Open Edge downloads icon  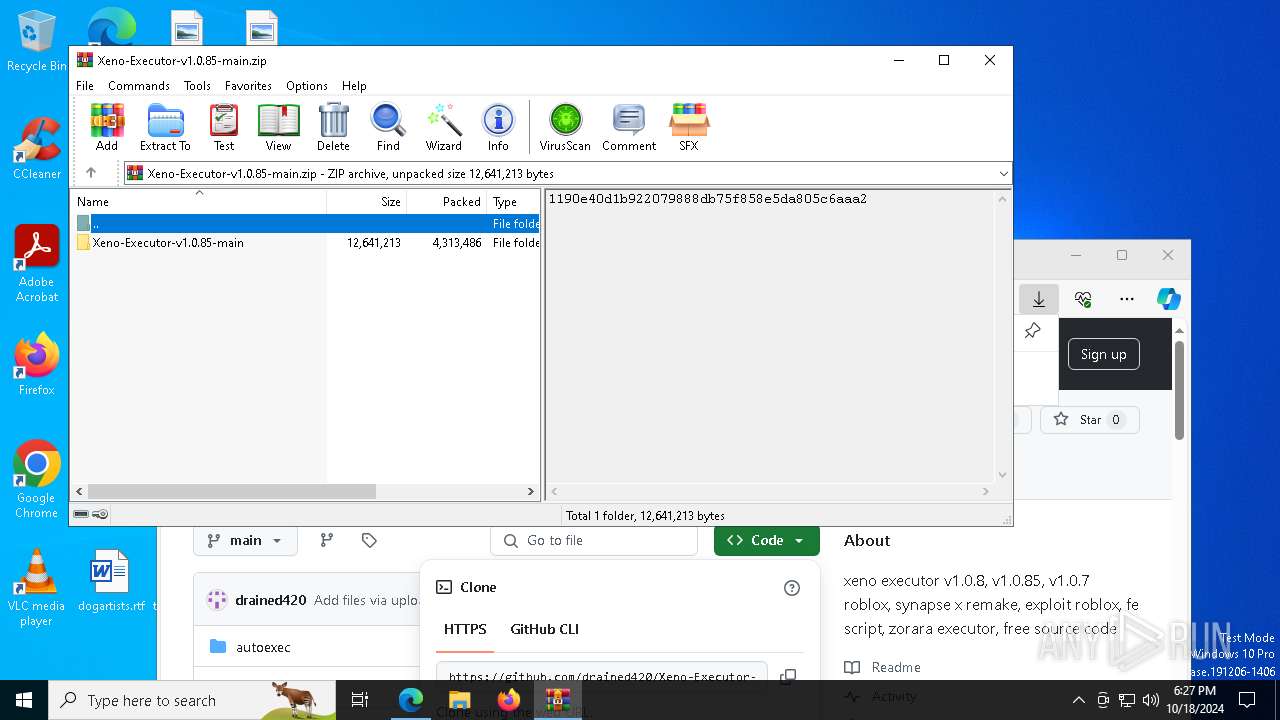[x=1039, y=299]
